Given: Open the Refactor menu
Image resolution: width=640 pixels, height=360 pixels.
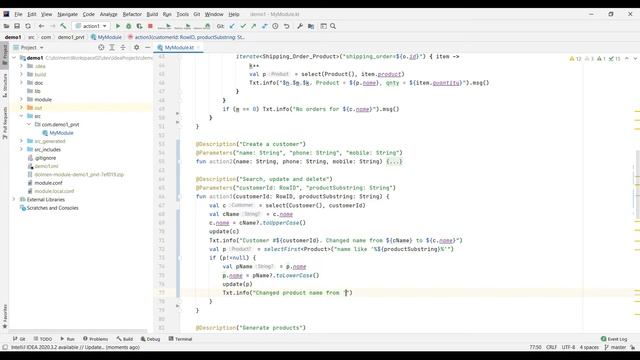Looking at the screenshot, I should tap(132, 14).
